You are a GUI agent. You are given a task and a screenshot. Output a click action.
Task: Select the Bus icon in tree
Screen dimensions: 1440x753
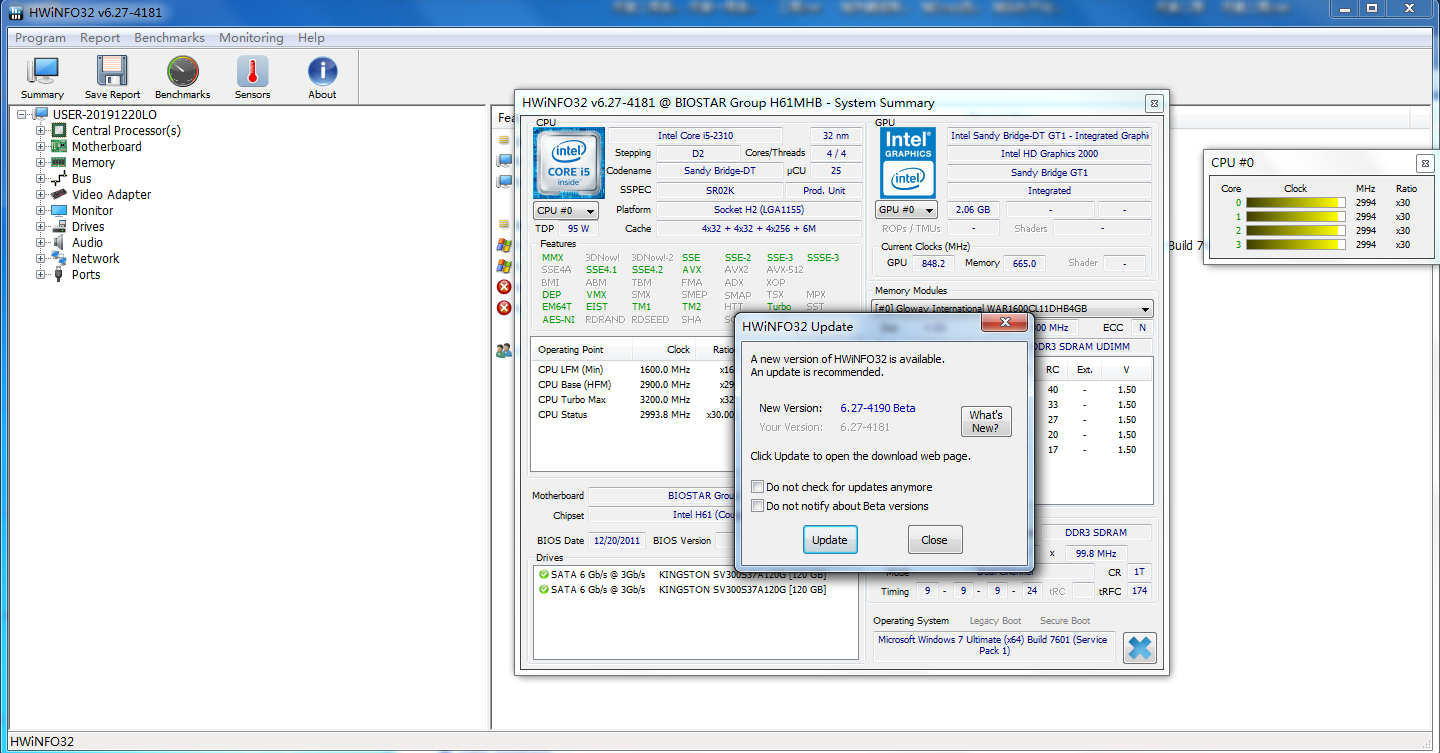click(59, 178)
